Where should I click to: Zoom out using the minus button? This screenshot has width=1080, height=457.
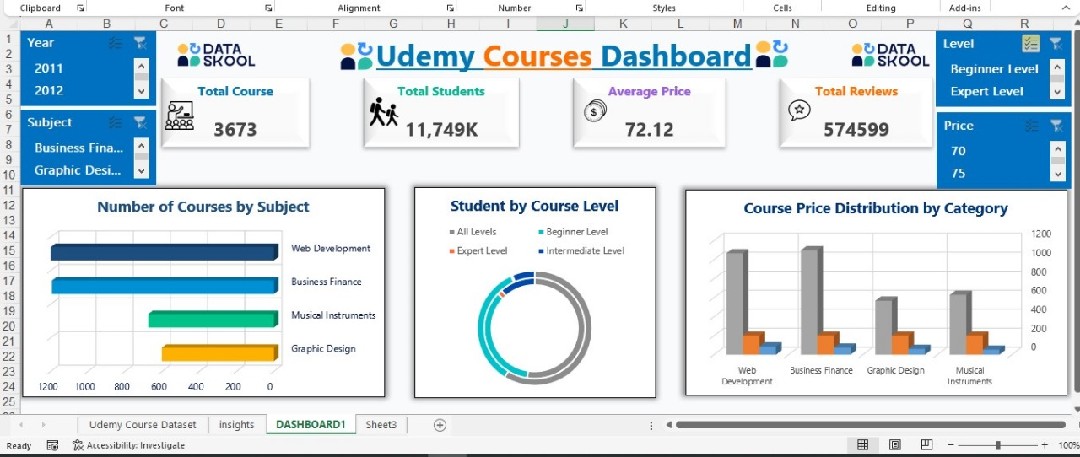pyautogui.click(x=951, y=445)
